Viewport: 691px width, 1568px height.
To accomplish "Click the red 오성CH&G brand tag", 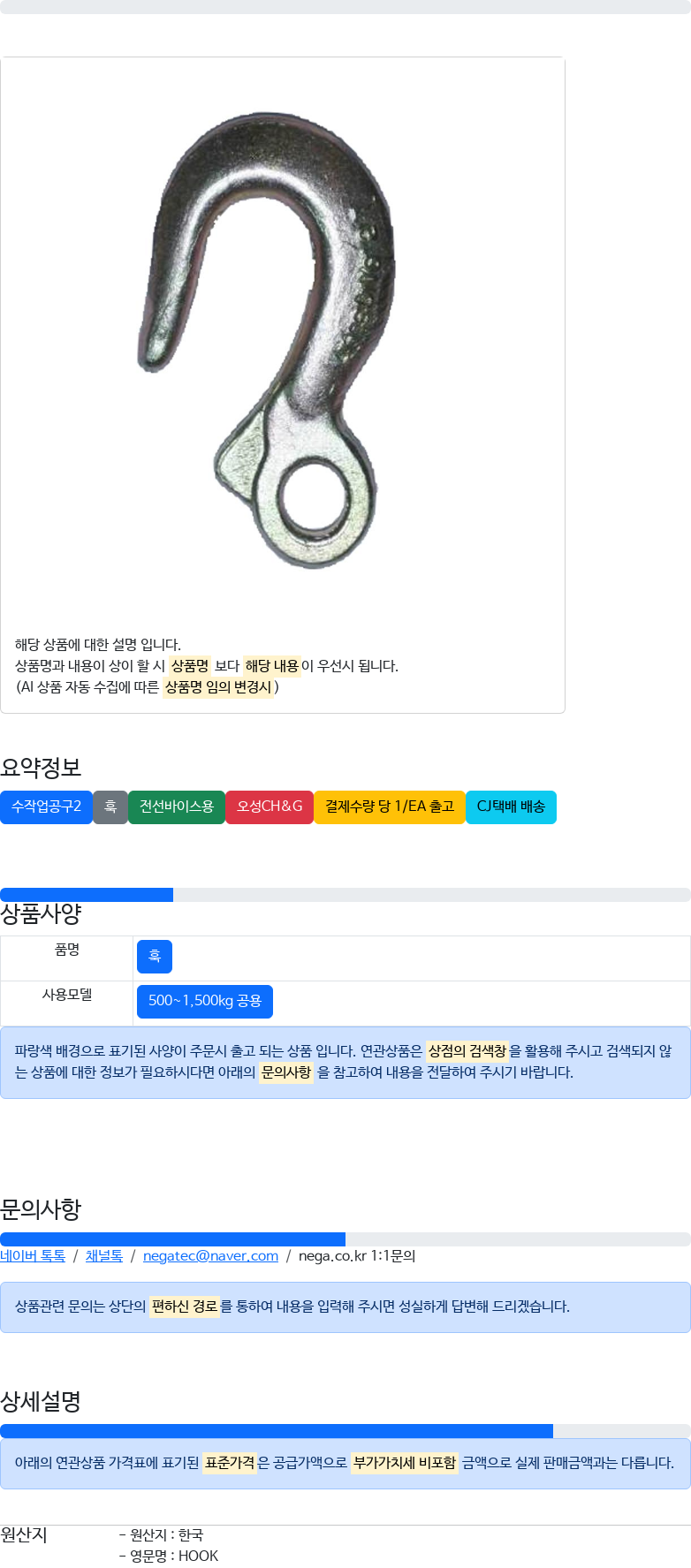I will [270, 807].
